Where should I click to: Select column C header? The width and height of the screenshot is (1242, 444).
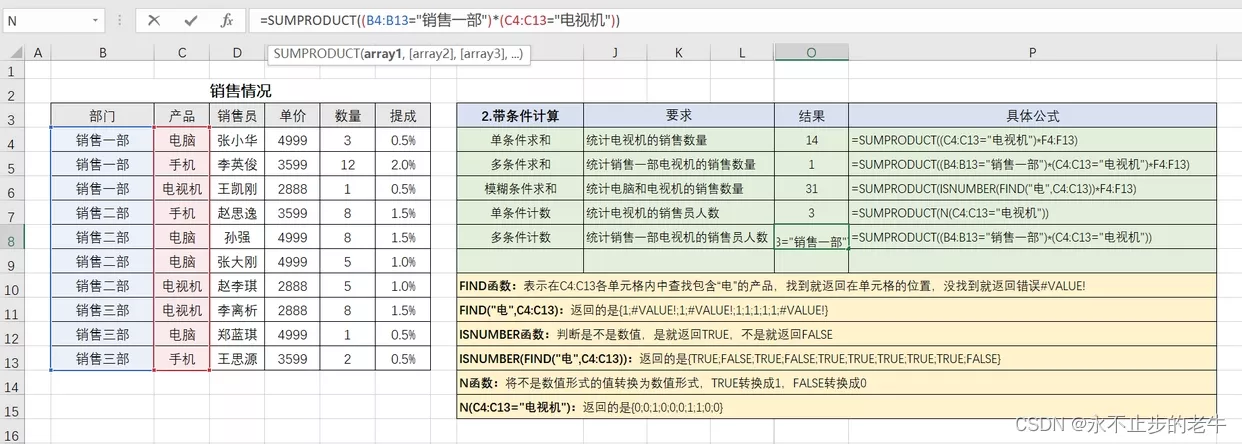point(182,53)
